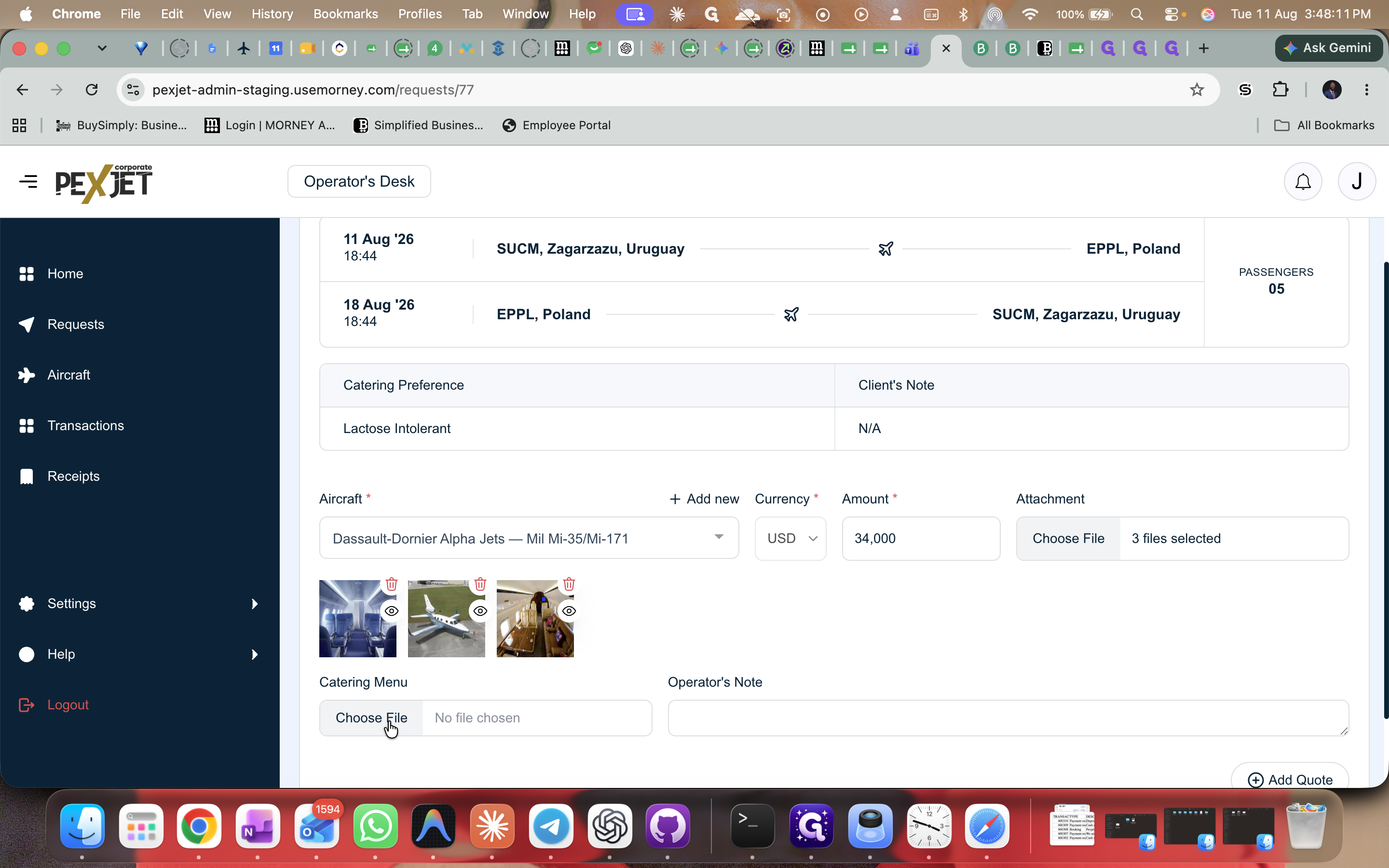Screen dimensions: 1389x868
Task: Preview the small jet exterior image
Action: click(x=480, y=611)
